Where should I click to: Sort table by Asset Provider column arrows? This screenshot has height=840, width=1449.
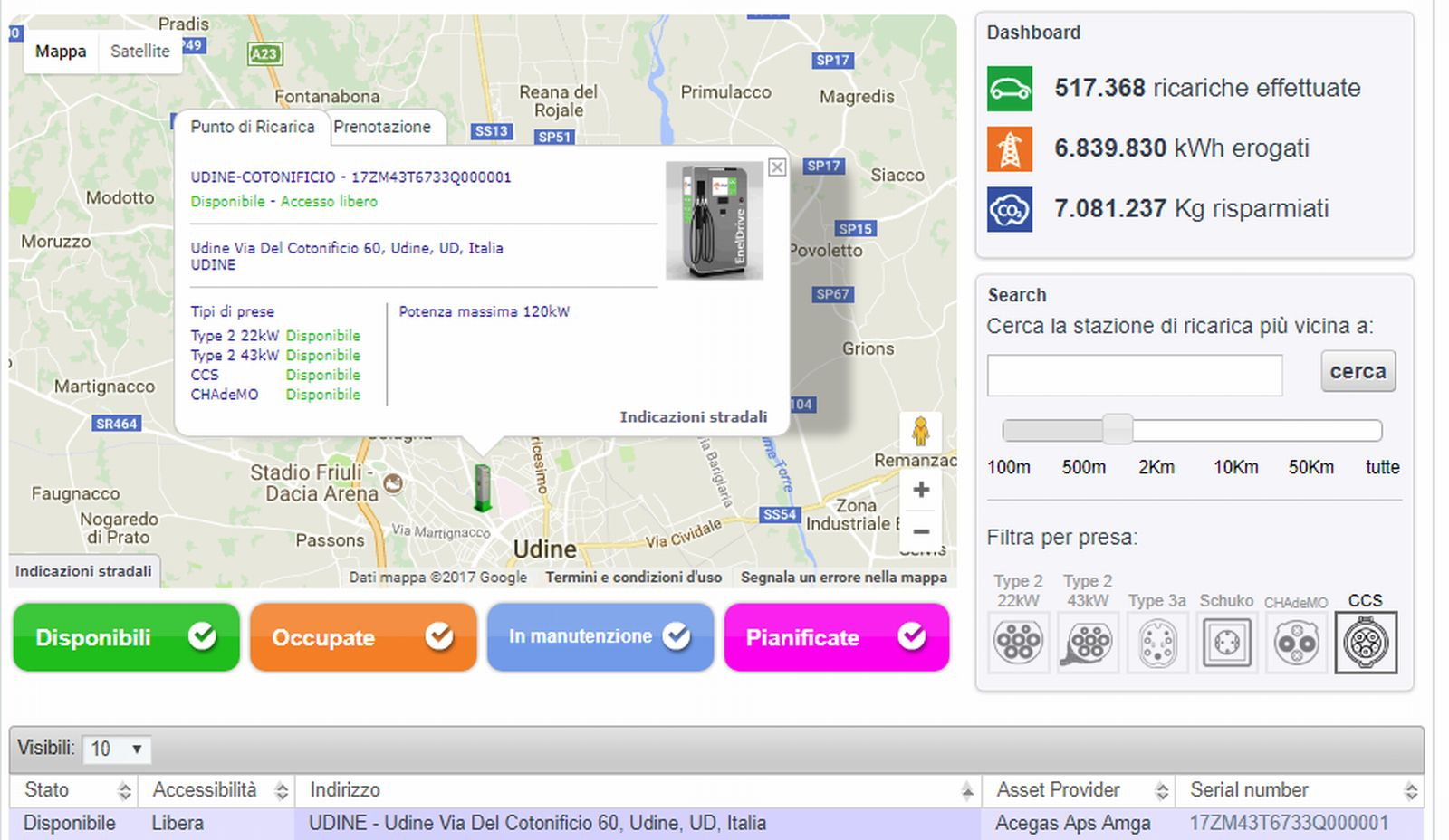(1162, 791)
